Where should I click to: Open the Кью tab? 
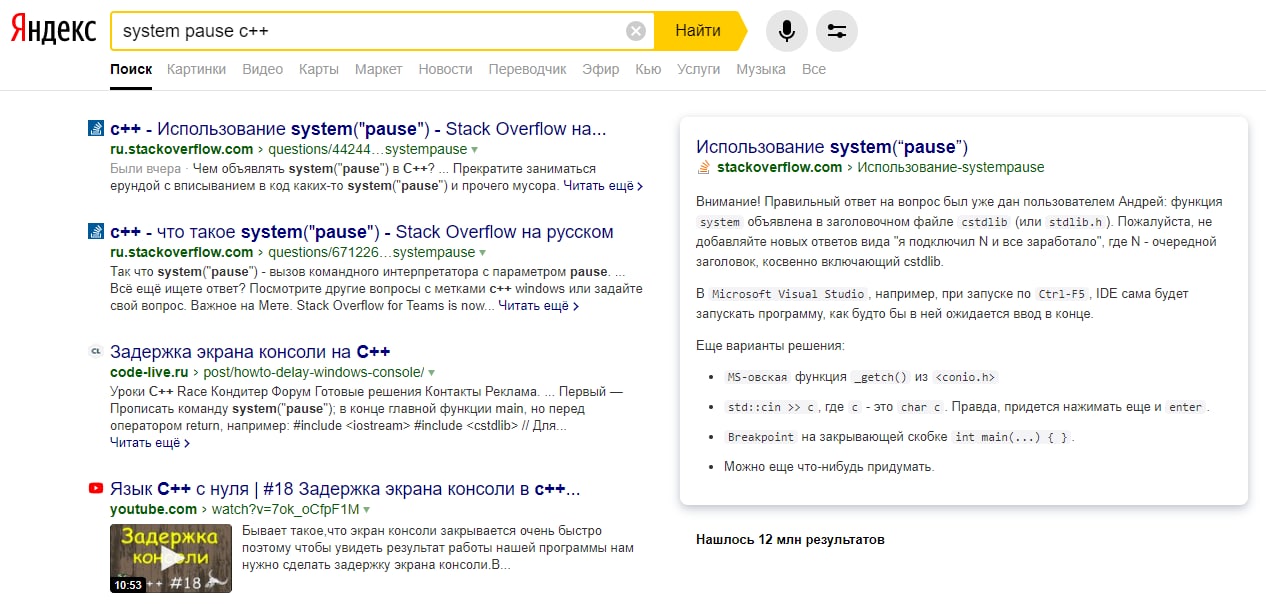(x=648, y=69)
